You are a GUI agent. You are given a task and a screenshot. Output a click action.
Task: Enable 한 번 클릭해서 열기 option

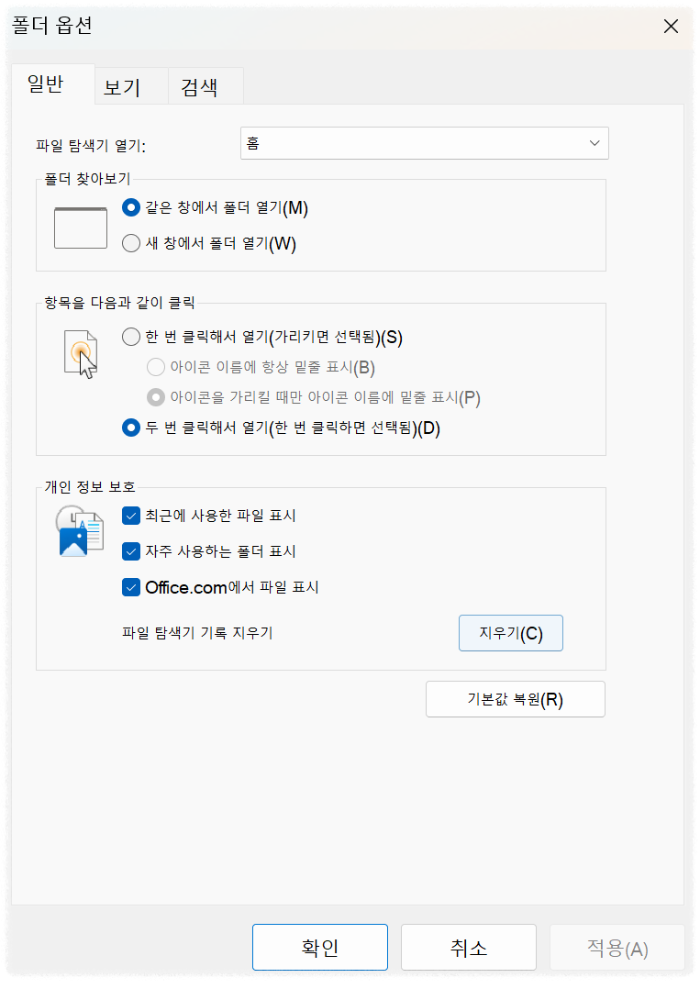point(131,338)
